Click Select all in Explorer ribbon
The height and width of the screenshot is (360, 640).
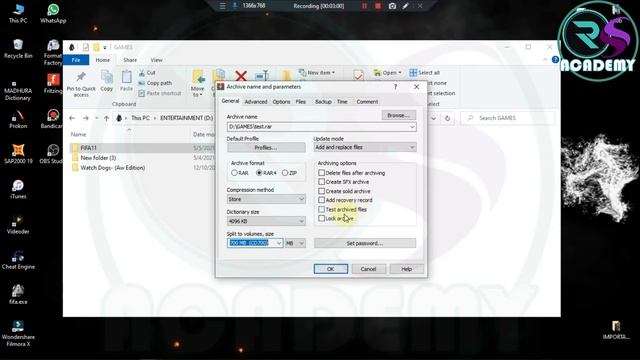(x=425, y=73)
